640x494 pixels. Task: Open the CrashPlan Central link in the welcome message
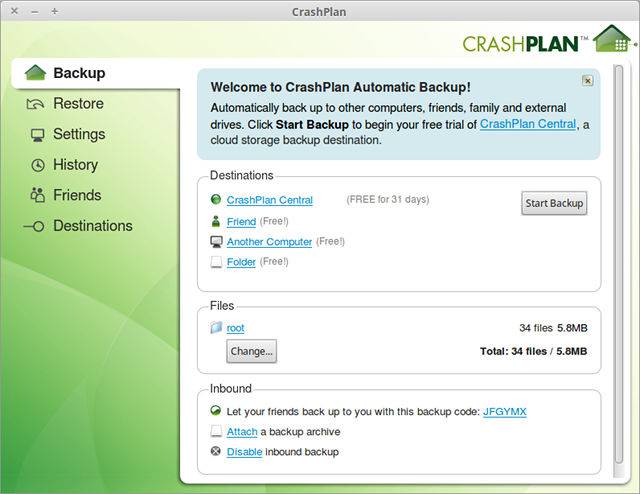click(x=528, y=124)
